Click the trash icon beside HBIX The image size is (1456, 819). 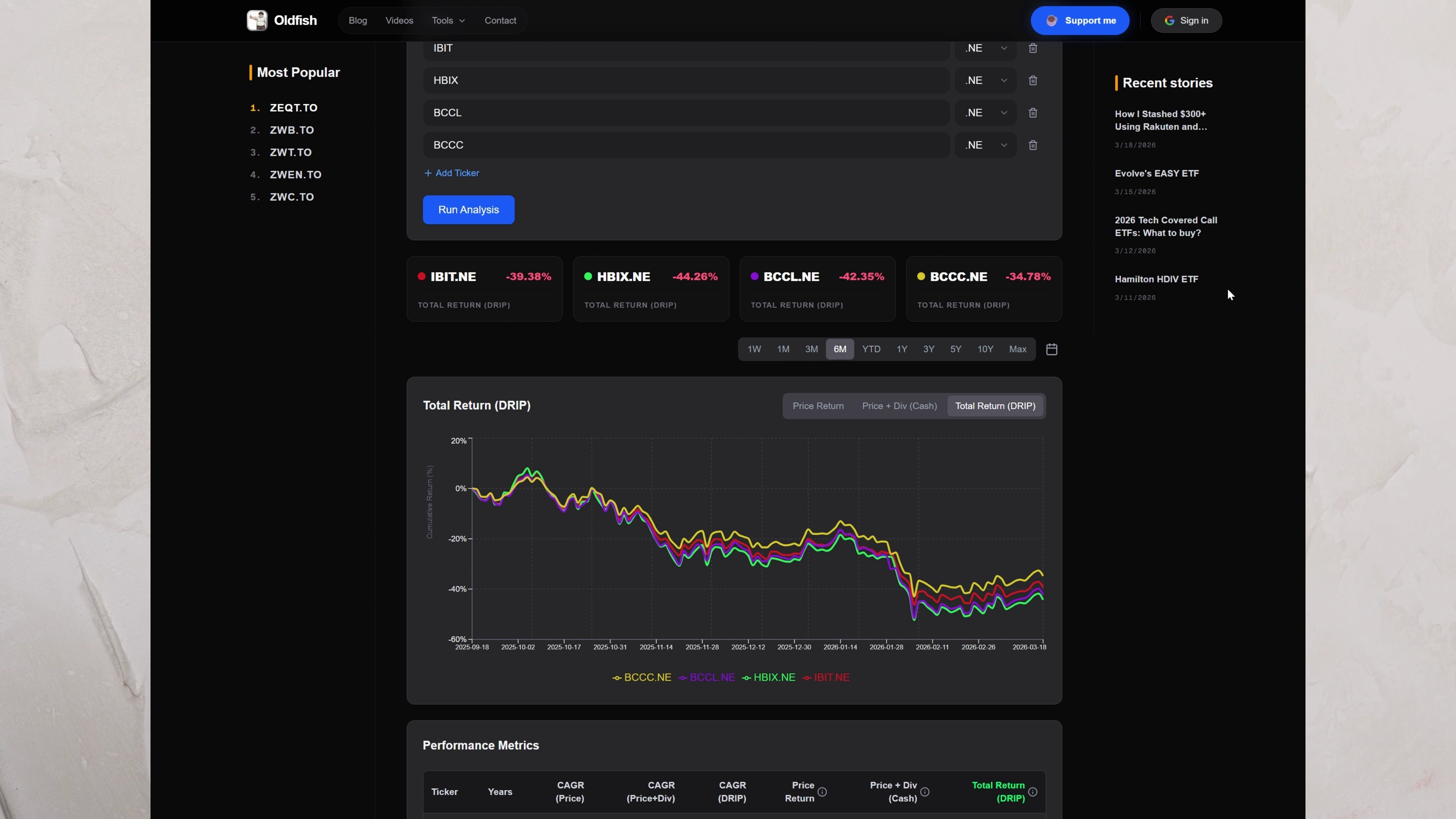coord(1032,80)
